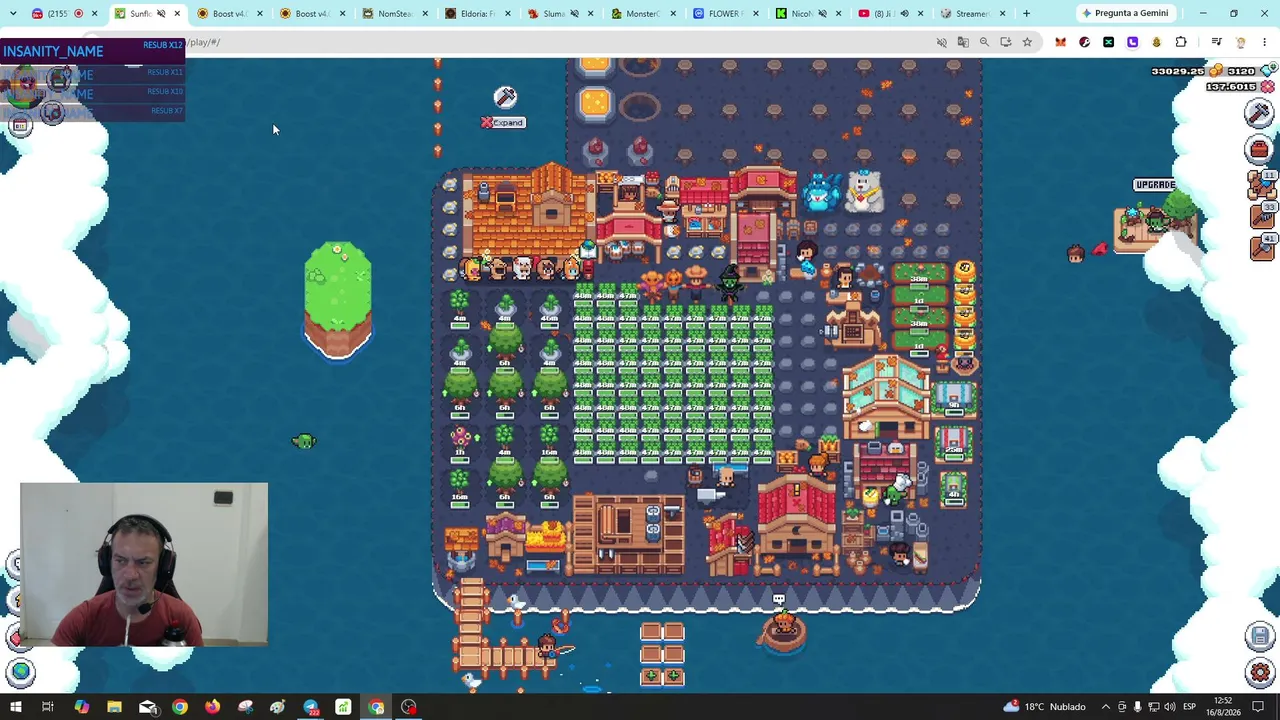Screen dimensions: 1280x720
Task: Click the translate page icon in address bar
Action: [x=963, y=42]
